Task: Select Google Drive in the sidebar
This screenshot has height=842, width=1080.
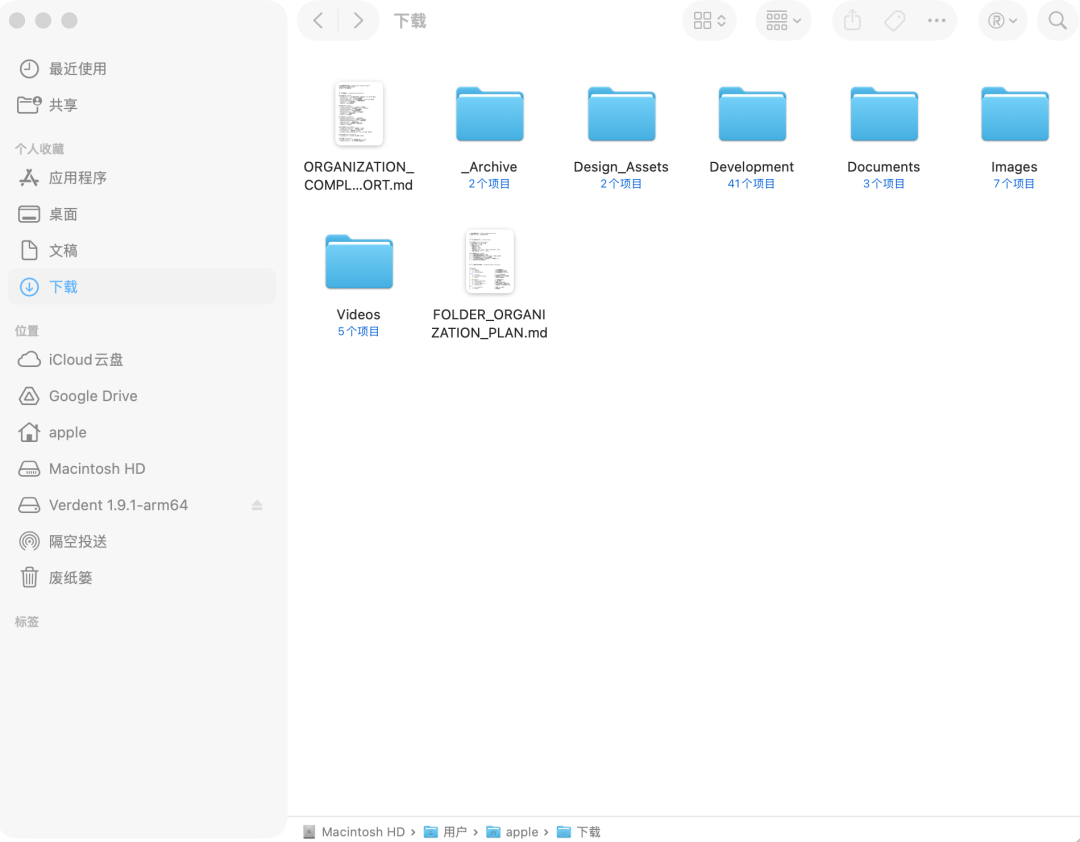Action: coord(93,396)
